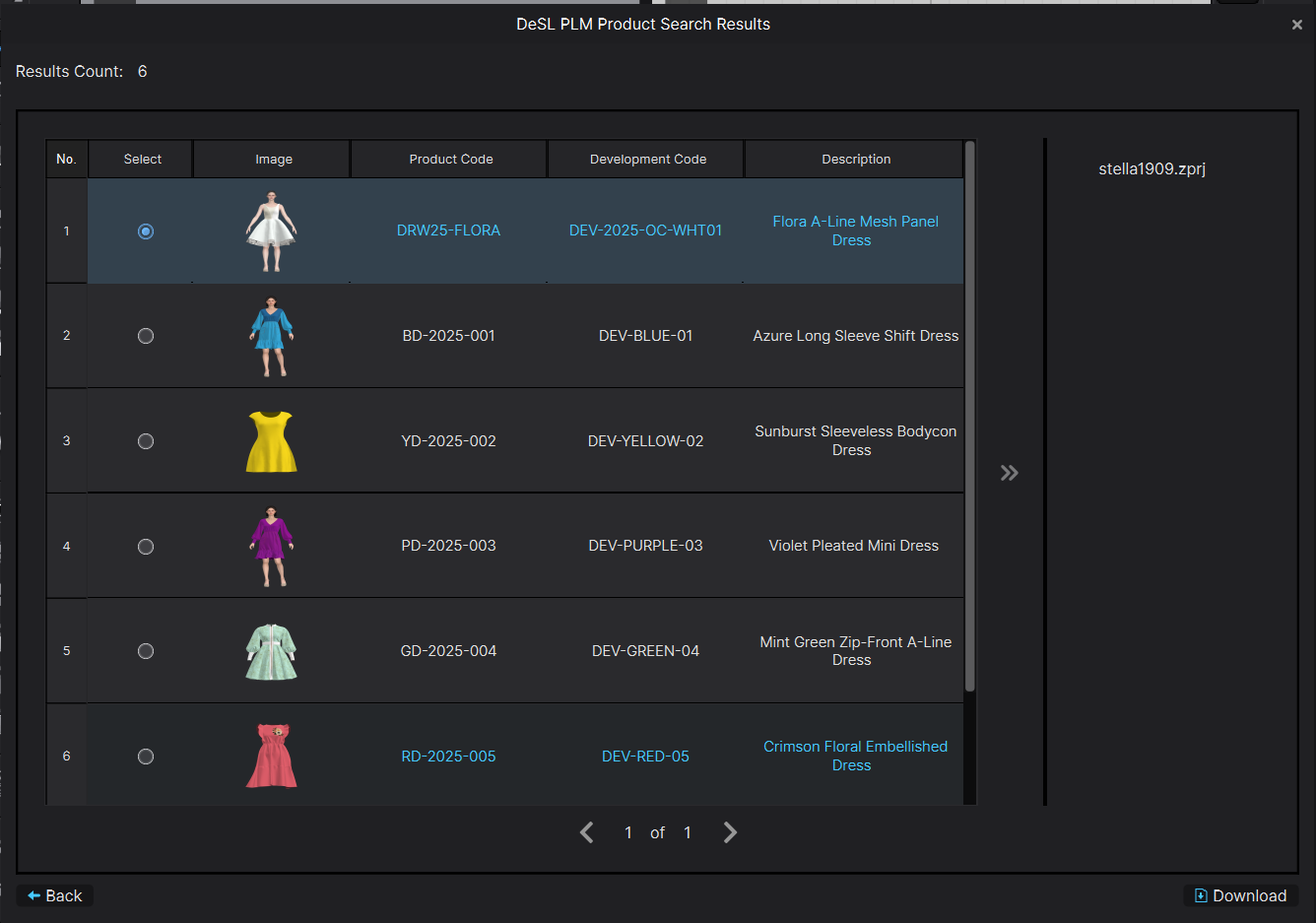Go to the next results page

(x=730, y=832)
